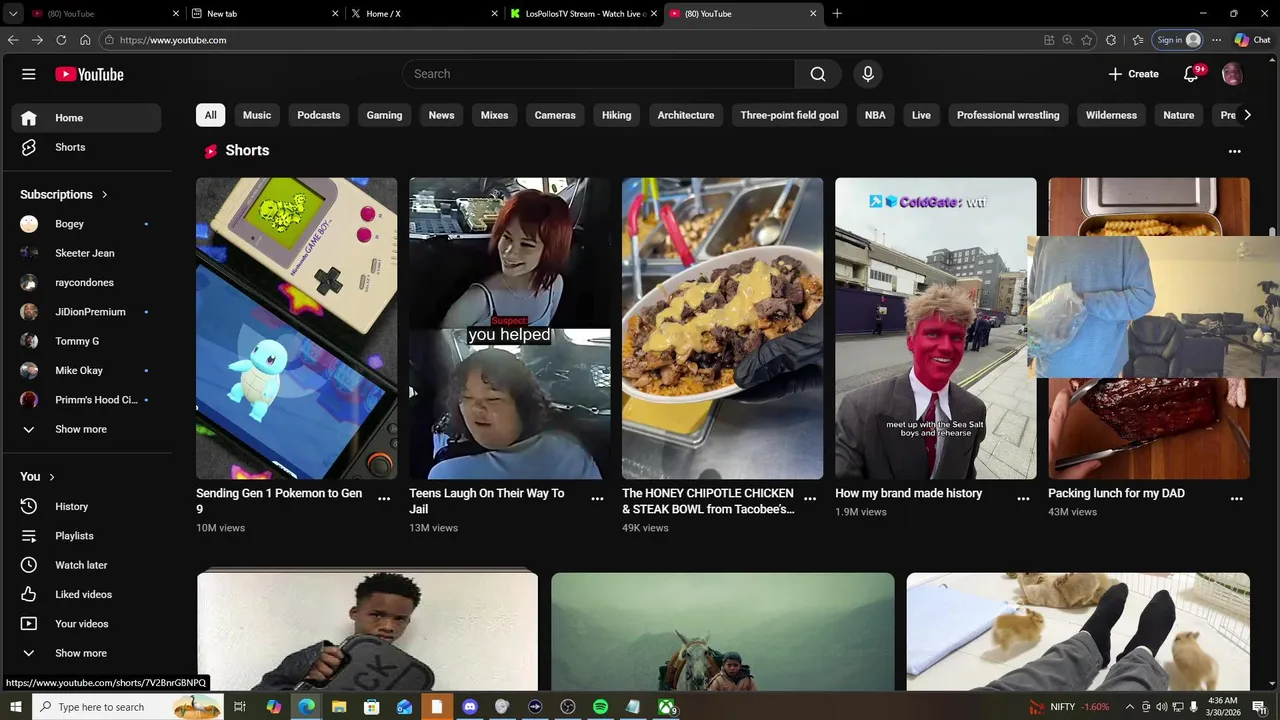Viewport: 1280px width, 720px height.
Task: Open File Explorer from the taskbar
Action: pyautogui.click(x=339, y=707)
